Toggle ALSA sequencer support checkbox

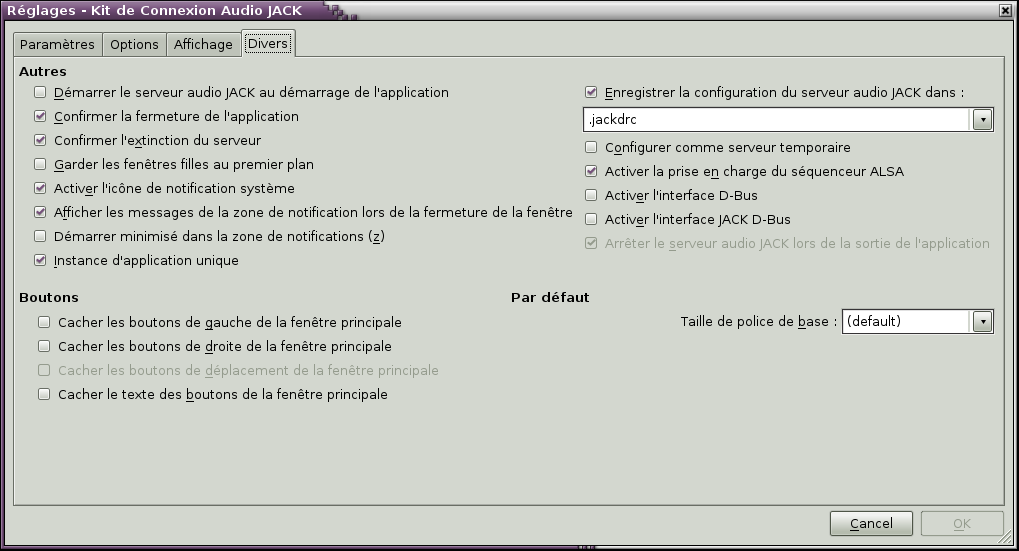[591, 172]
